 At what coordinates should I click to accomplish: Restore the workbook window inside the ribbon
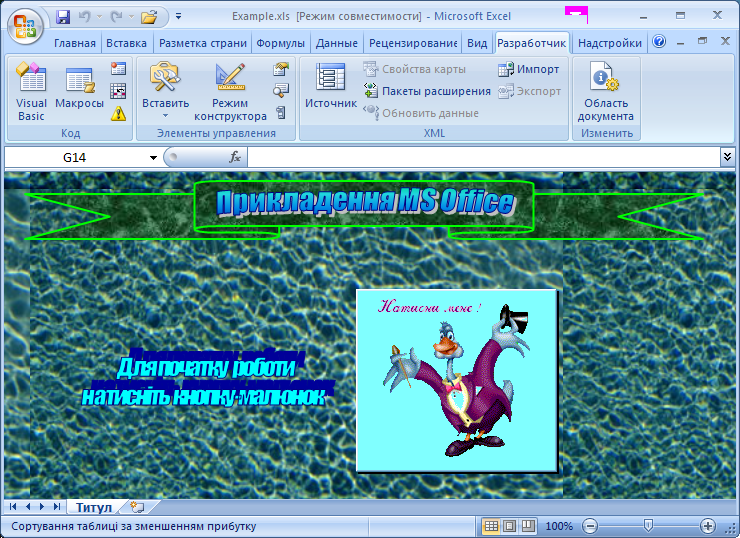702,42
